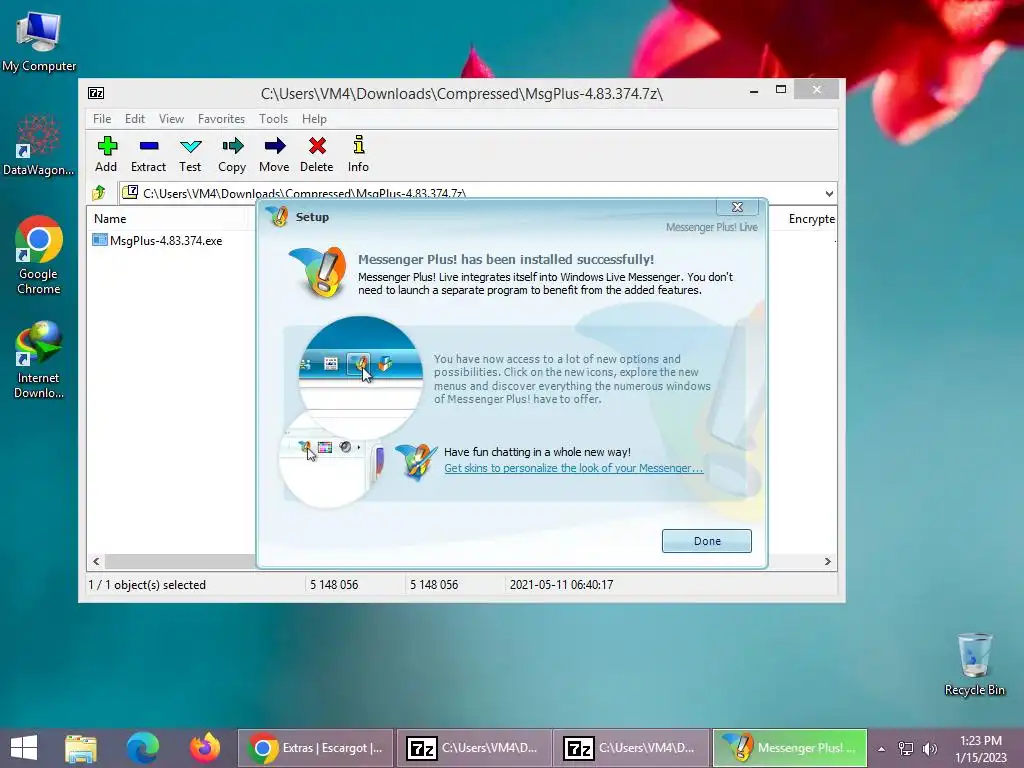The image size is (1024, 768).
Task: Click the up-folder icon beside address bar
Action: pos(99,193)
